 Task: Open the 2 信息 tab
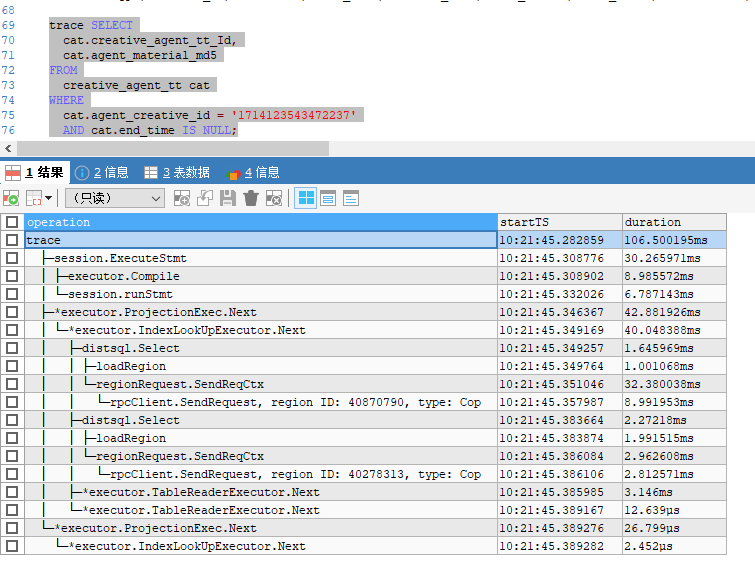[x=102, y=172]
